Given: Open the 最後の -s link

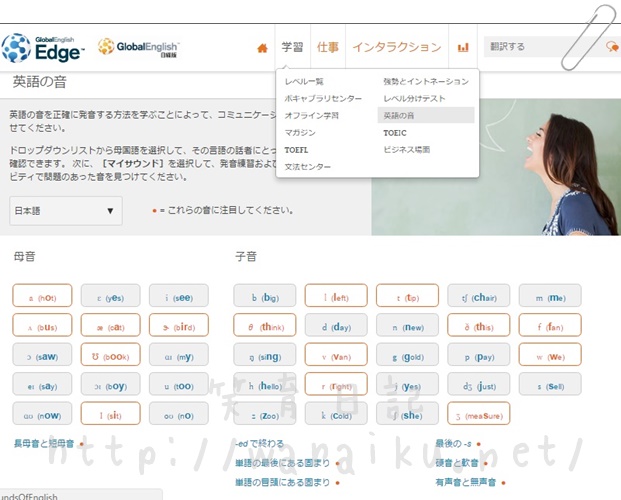Looking at the screenshot, I should pos(453,443).
